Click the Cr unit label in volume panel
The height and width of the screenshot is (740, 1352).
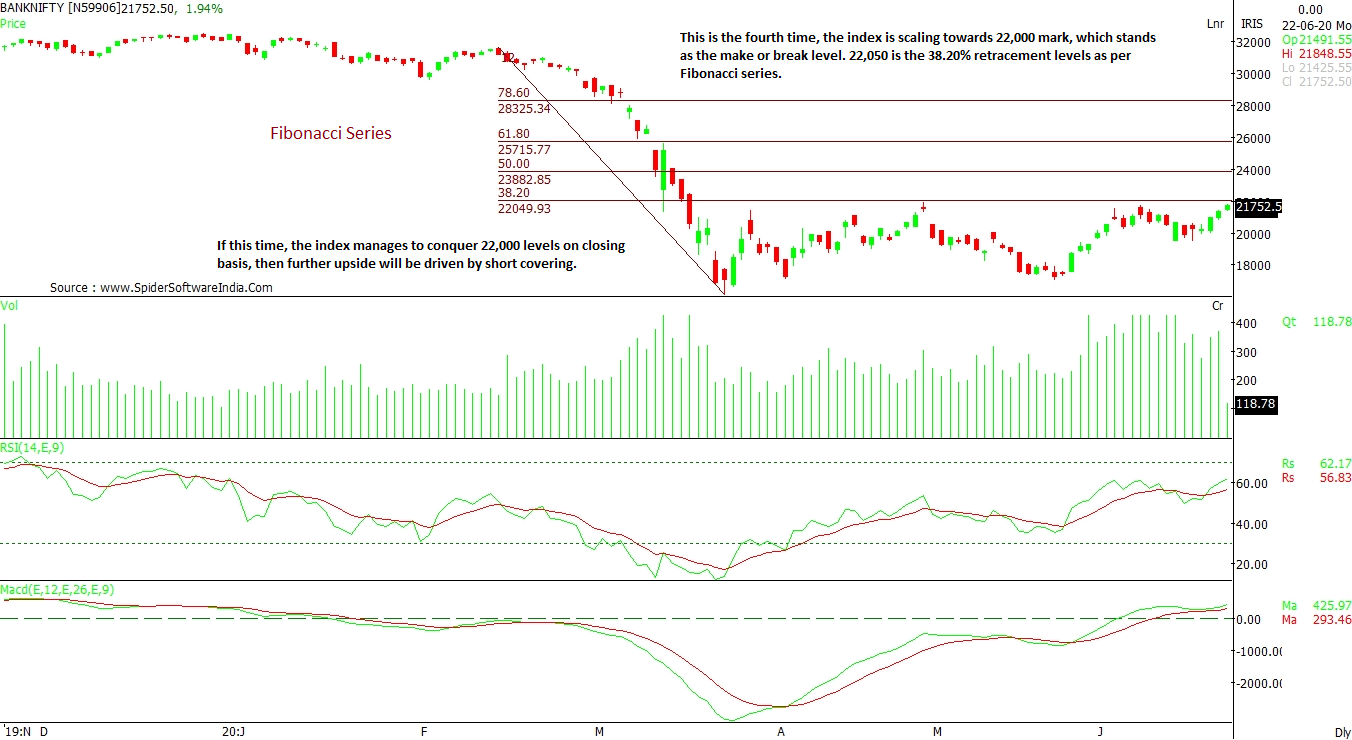[1217, 305]
